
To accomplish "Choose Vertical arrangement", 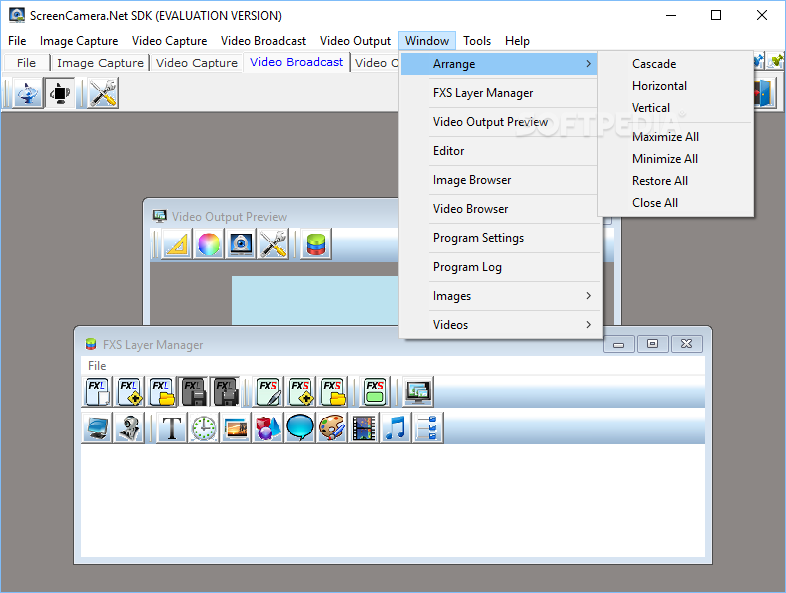I will pyautogui.click(x=651, y=108).
